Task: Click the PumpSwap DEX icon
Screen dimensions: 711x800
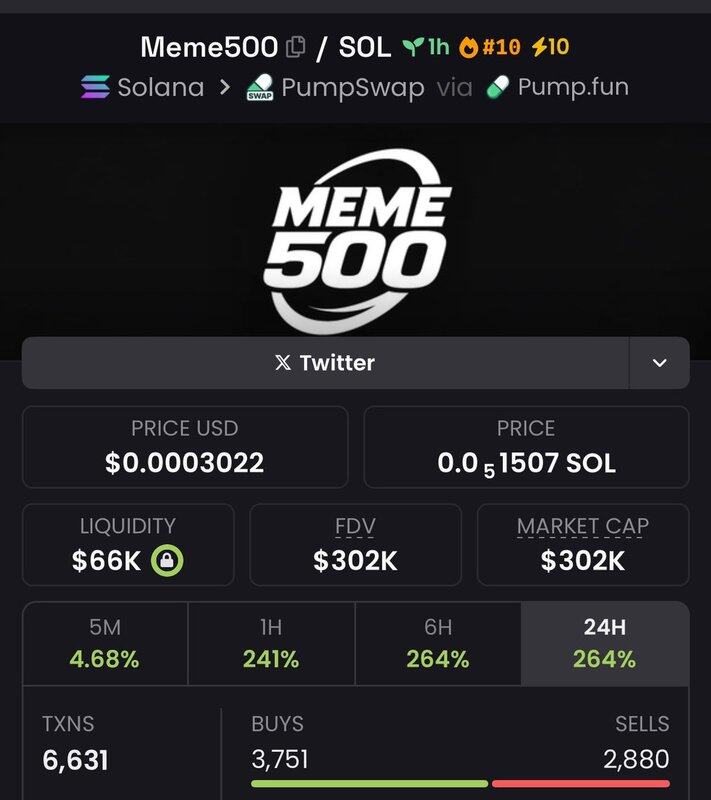Action: click(x=260, y=87)
